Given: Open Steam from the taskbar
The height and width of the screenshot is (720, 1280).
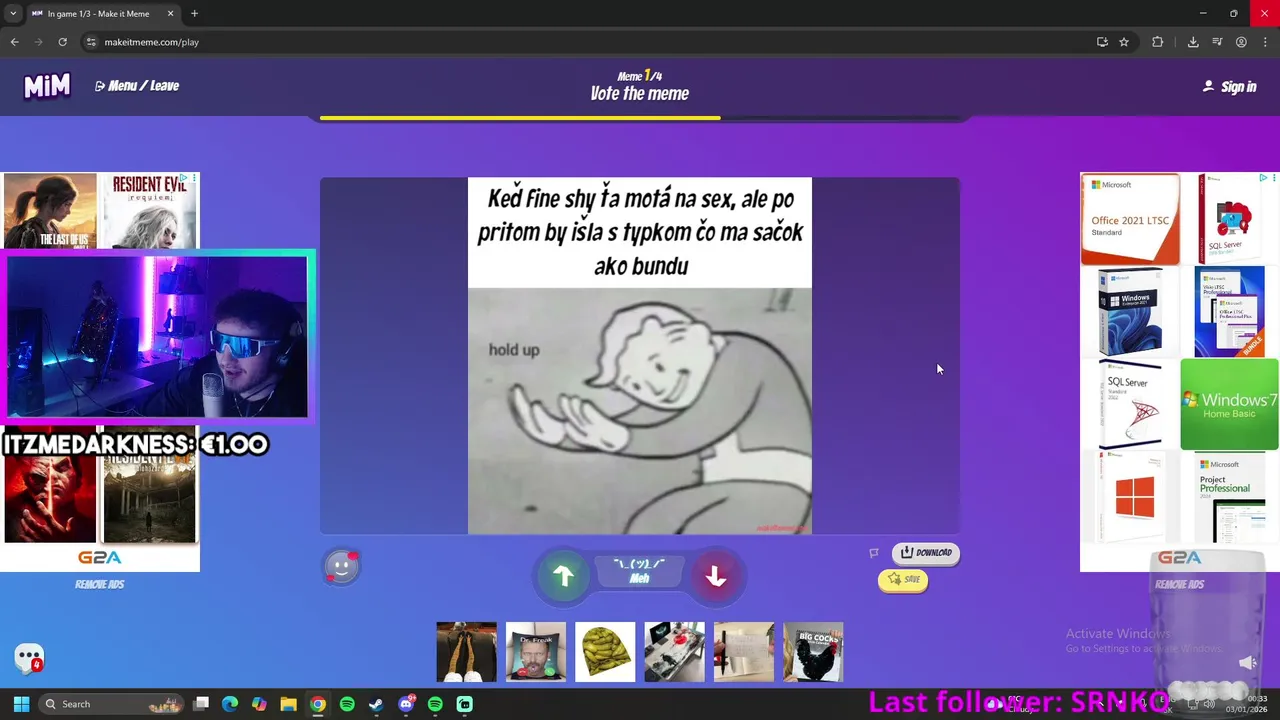Looking at the screenshot, I should 376,704.
